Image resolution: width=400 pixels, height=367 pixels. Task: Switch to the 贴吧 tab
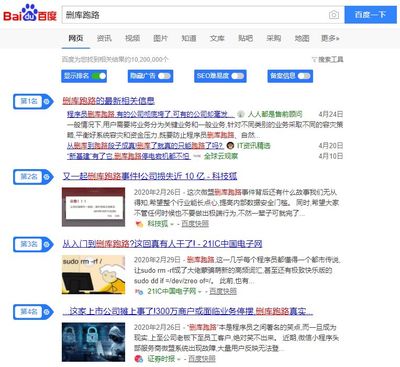(x=245, y=38)
